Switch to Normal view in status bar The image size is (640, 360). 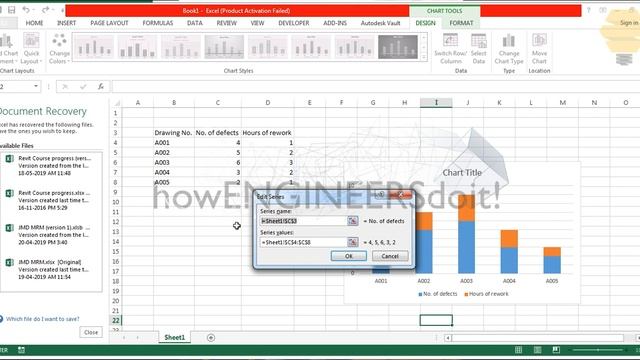518,350
